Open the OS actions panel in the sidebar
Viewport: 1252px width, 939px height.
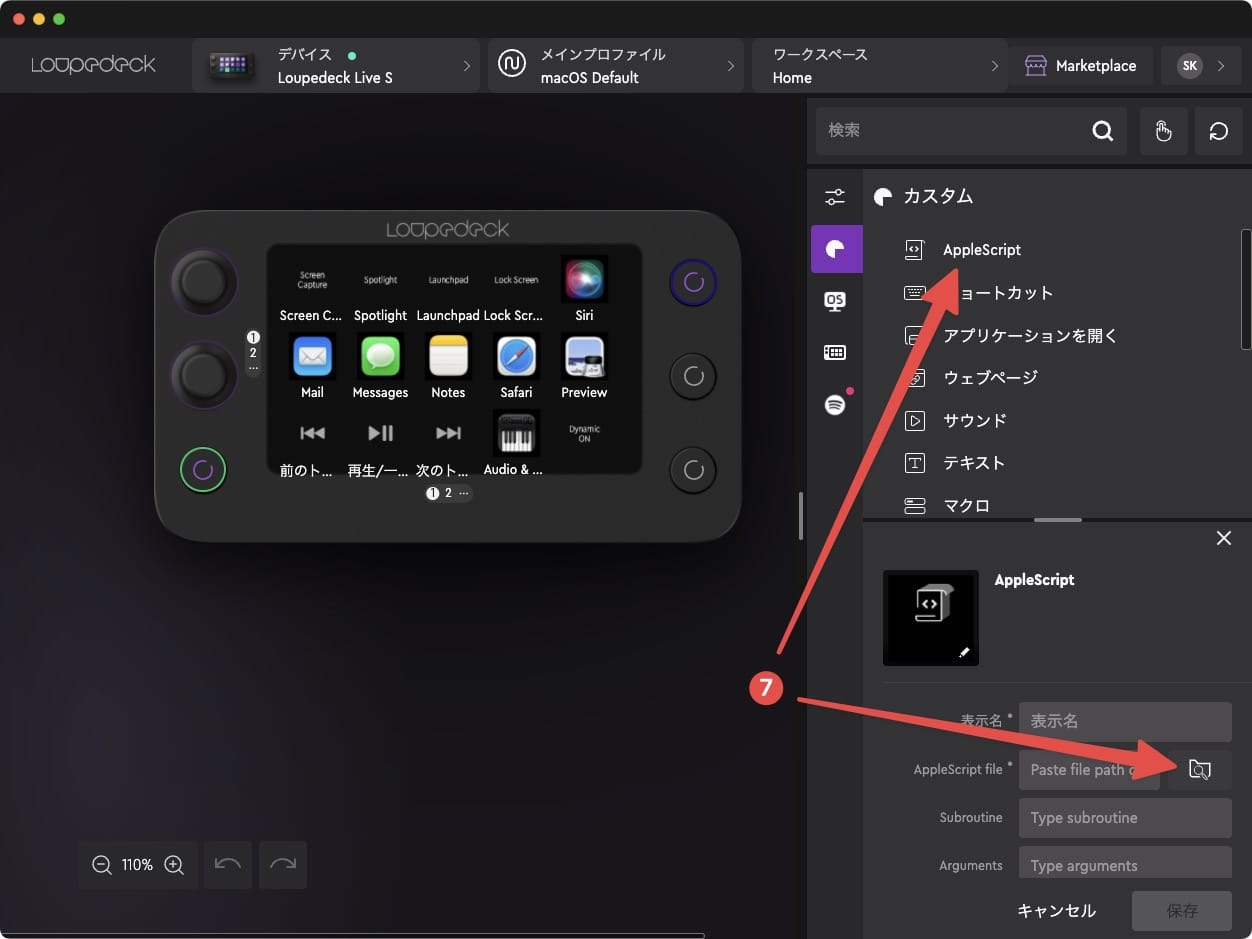pos(836,301)
